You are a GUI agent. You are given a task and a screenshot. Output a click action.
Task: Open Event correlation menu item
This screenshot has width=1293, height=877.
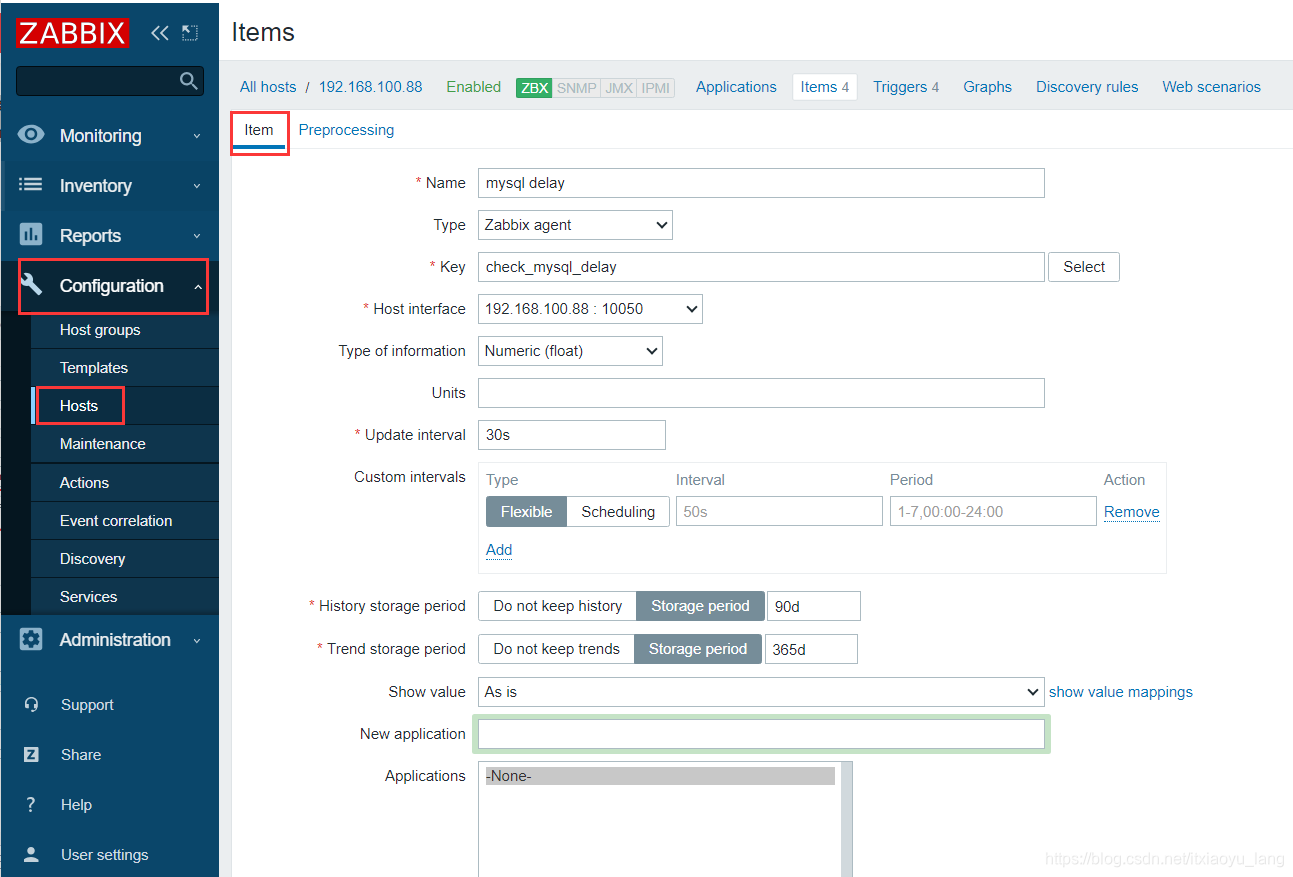(x=125, y=521)
